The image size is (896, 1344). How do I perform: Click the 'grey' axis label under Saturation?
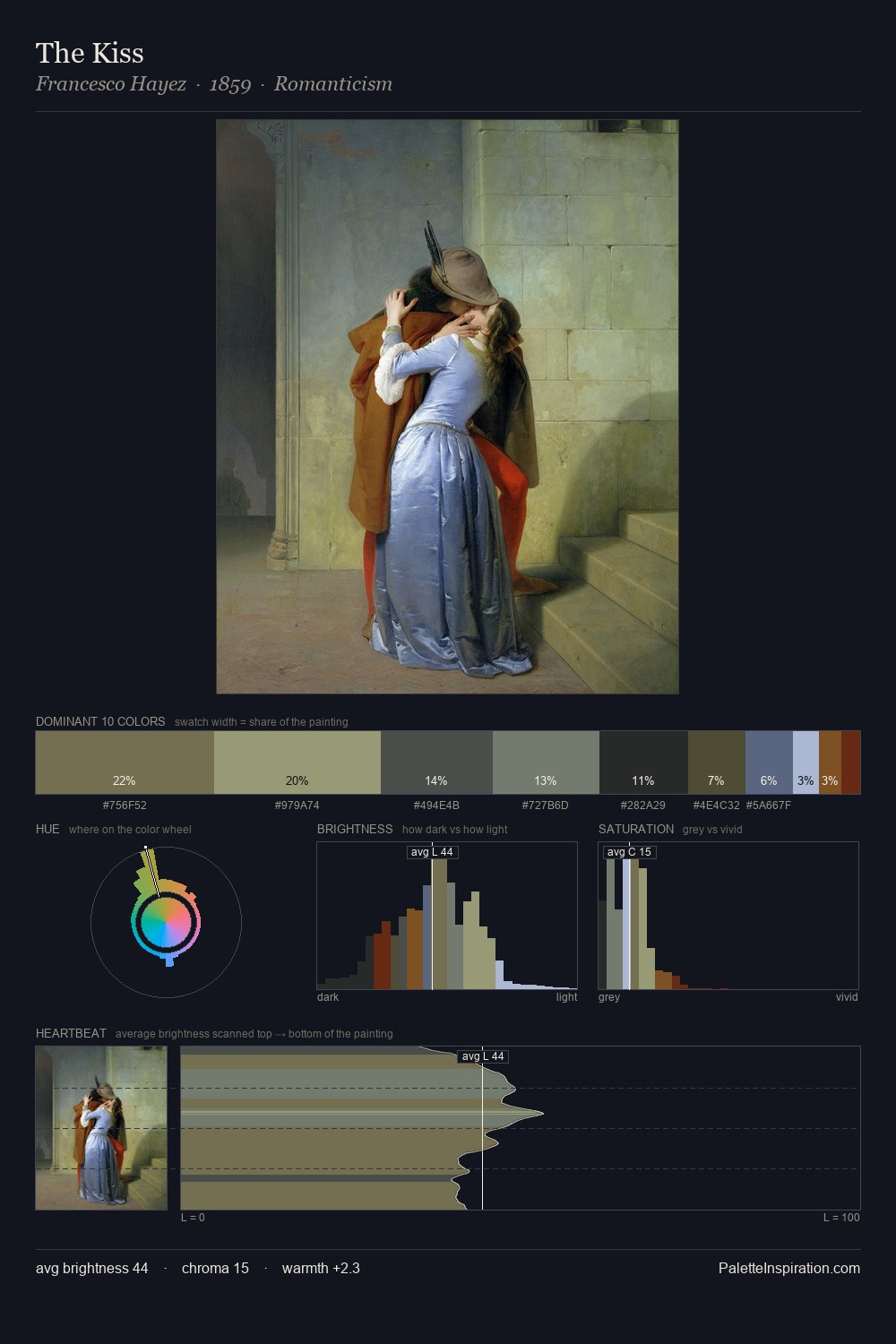pyautogui.click(x=609, y=997)
